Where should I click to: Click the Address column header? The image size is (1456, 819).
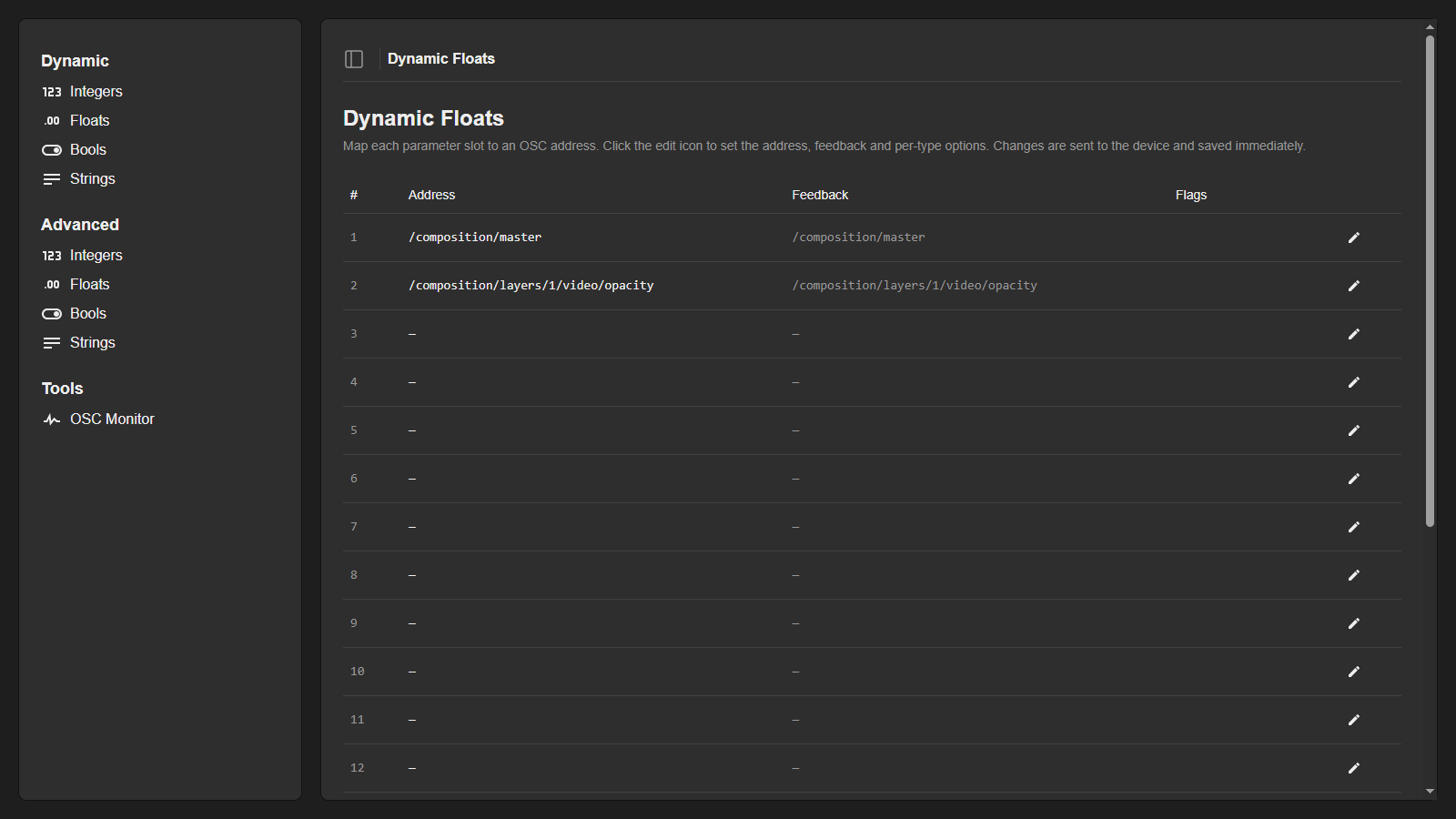click(431, 195)
